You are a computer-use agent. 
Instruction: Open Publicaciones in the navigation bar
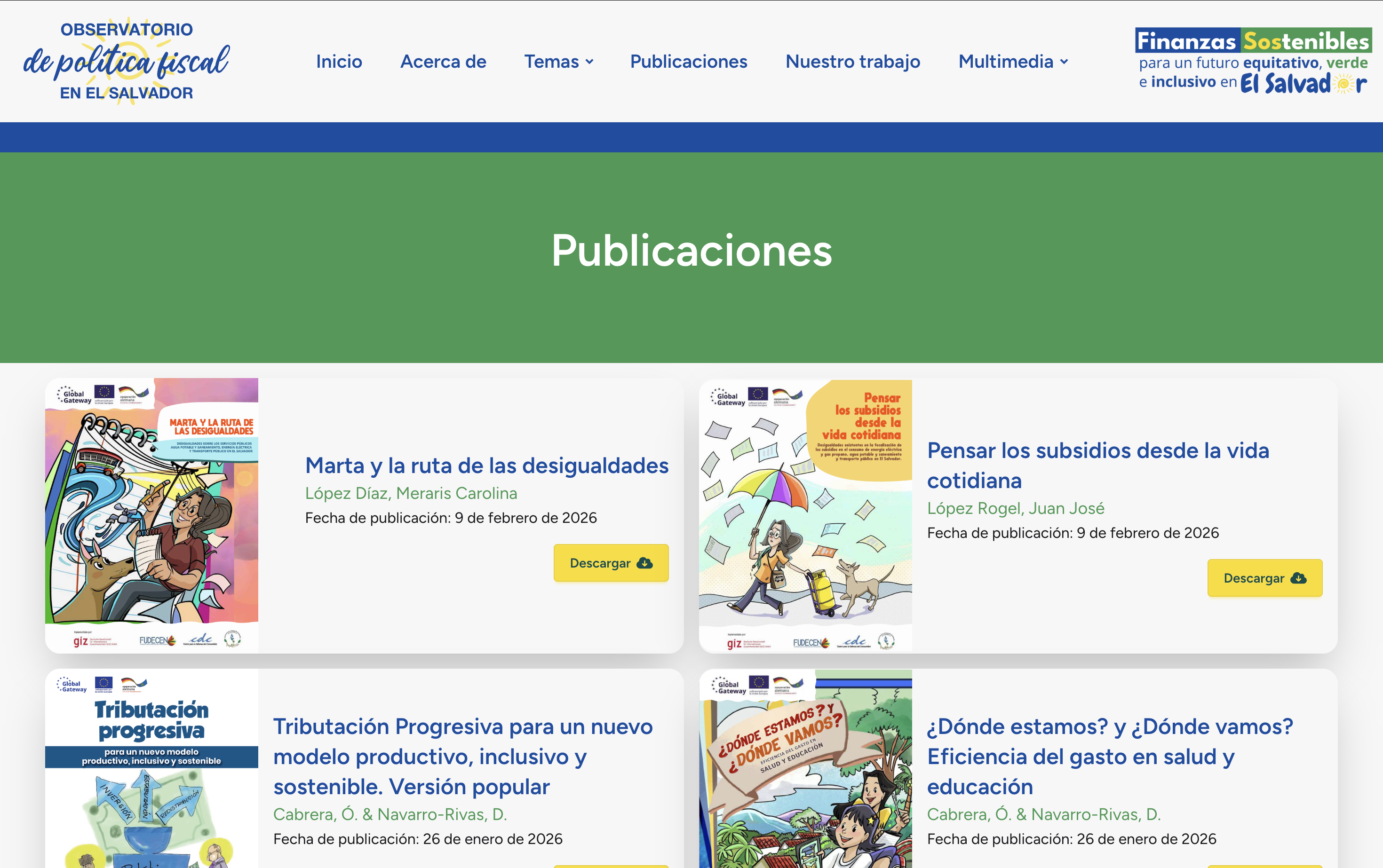[x=689, y=62]
